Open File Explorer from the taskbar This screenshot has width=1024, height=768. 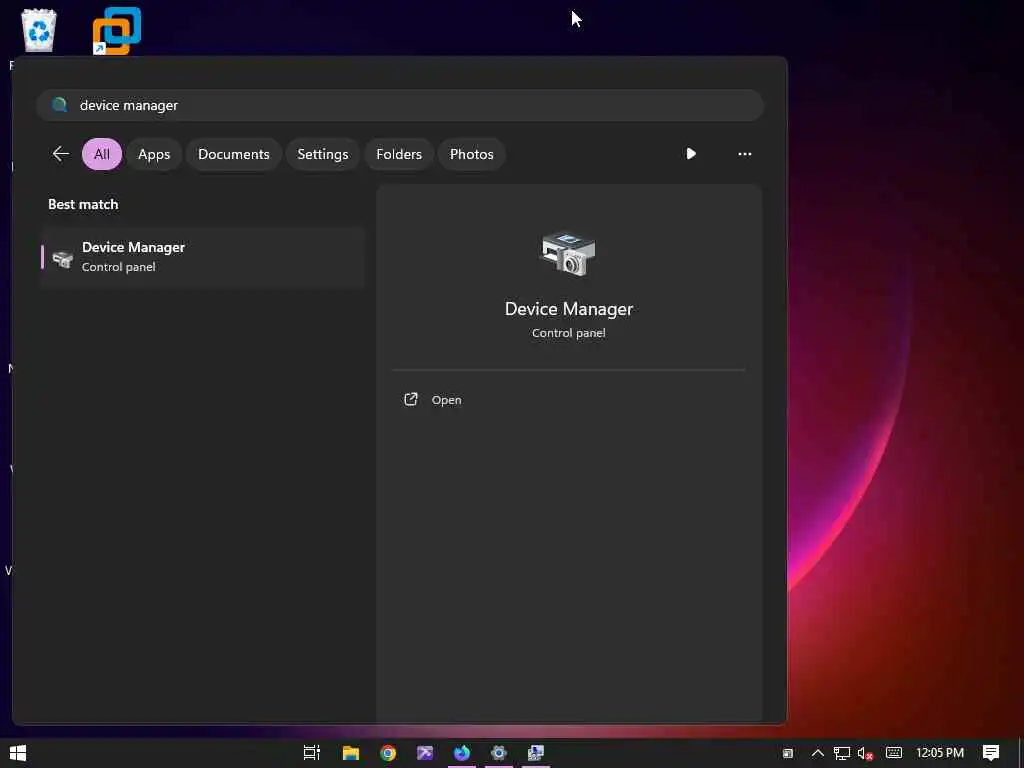pos(351,753)
